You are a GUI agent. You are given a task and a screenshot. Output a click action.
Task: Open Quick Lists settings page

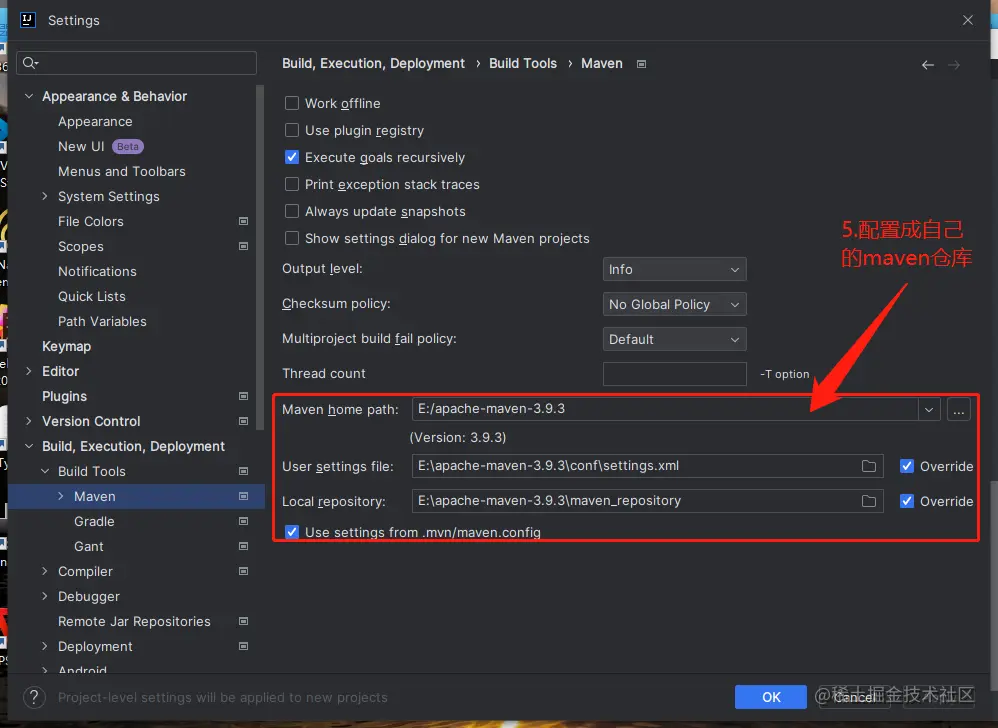[92, 297]
